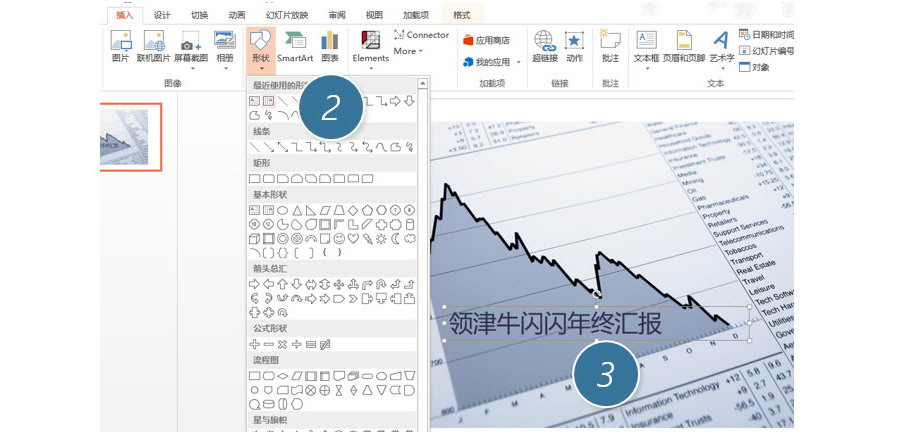Select the plain rectangle under 矩形

pyautogui.click(x=254, y=179)
